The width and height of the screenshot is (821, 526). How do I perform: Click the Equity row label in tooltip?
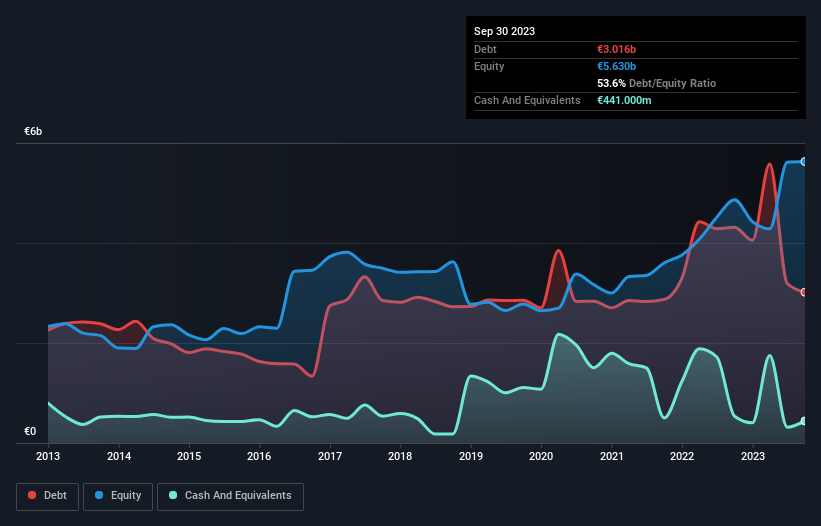tap(489, 66)
